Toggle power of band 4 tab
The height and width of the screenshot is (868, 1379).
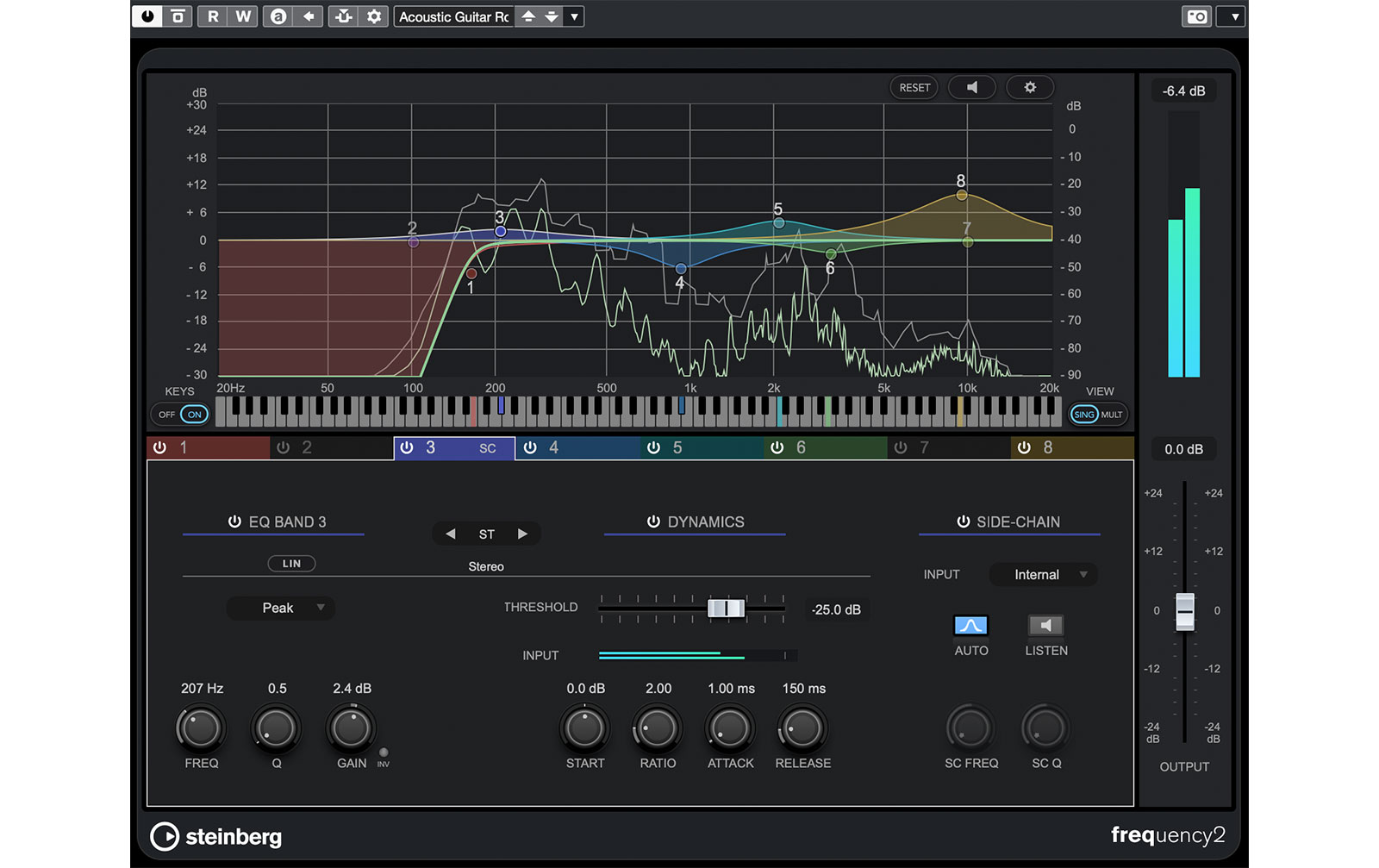pos(530,447)
